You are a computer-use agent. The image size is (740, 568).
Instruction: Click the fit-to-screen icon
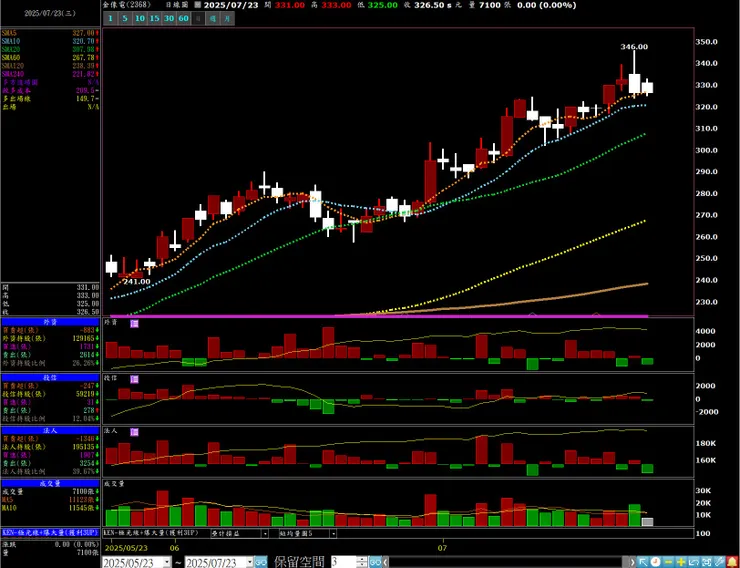coord(706,562)
